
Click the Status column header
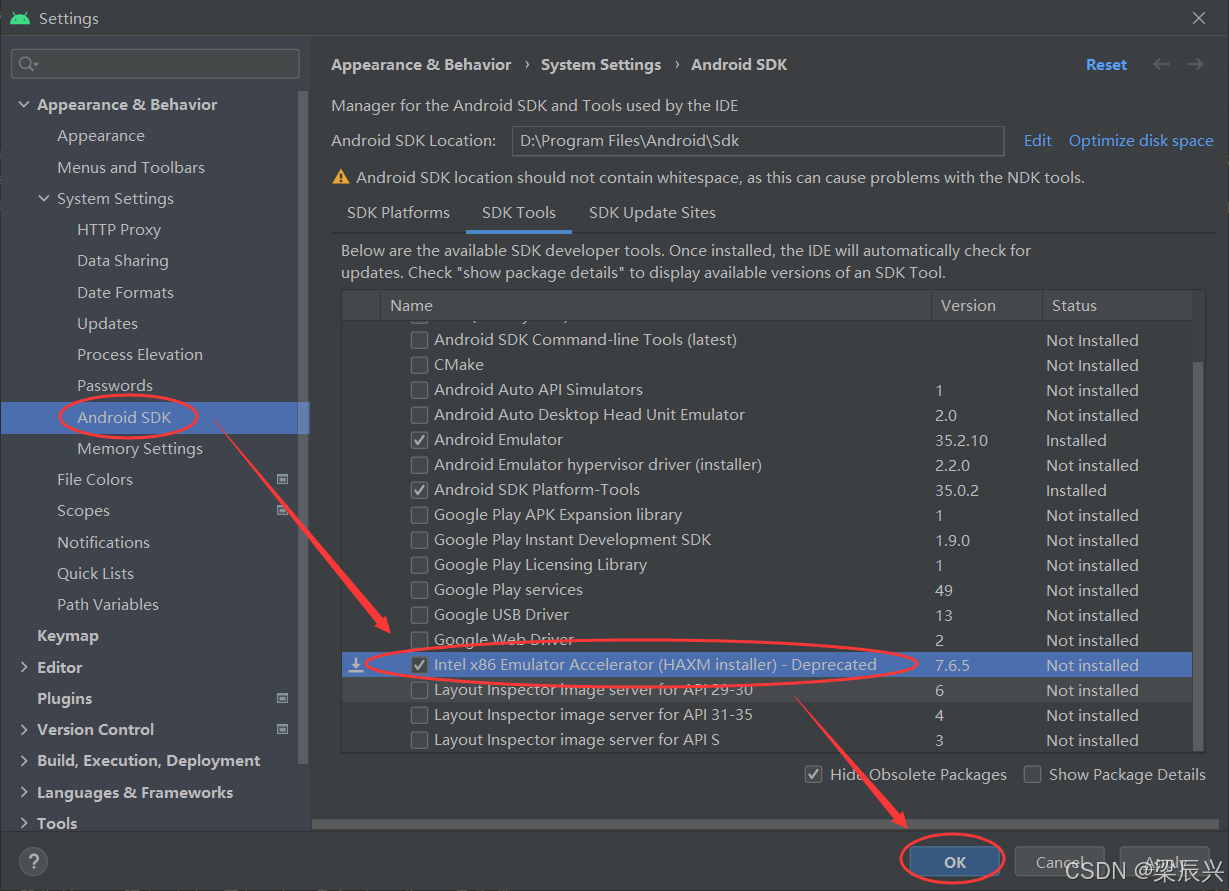(x=1116, y=306)
